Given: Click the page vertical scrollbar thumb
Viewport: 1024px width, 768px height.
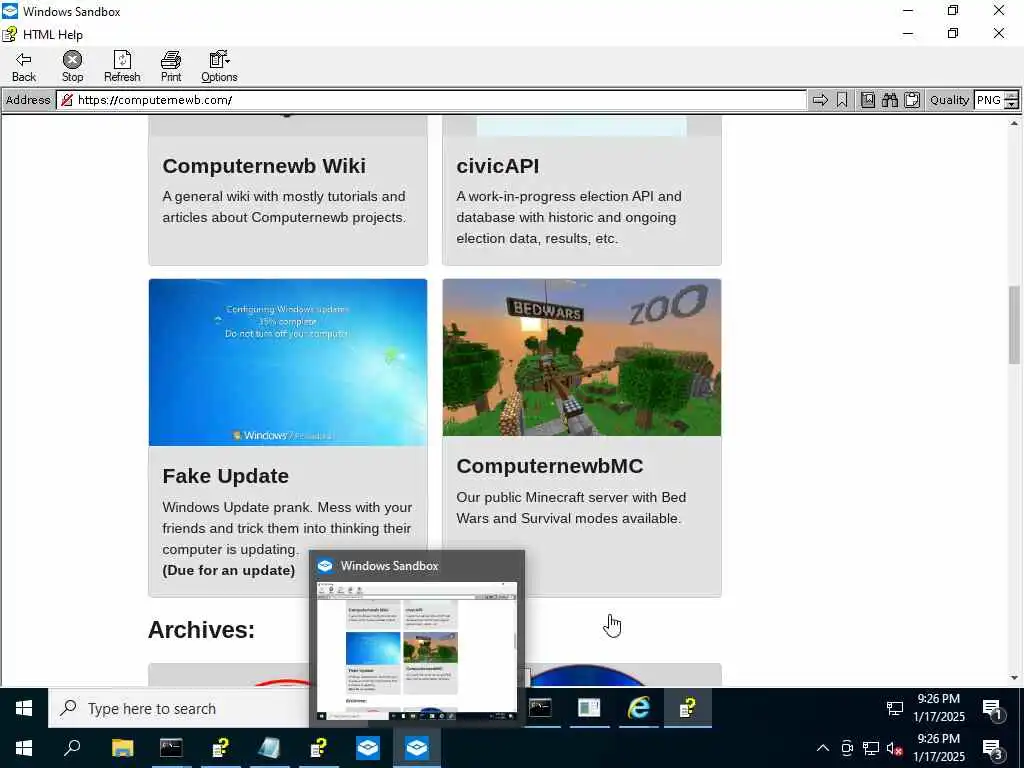Looking at the screenshot, I should tap(1014, 325).
